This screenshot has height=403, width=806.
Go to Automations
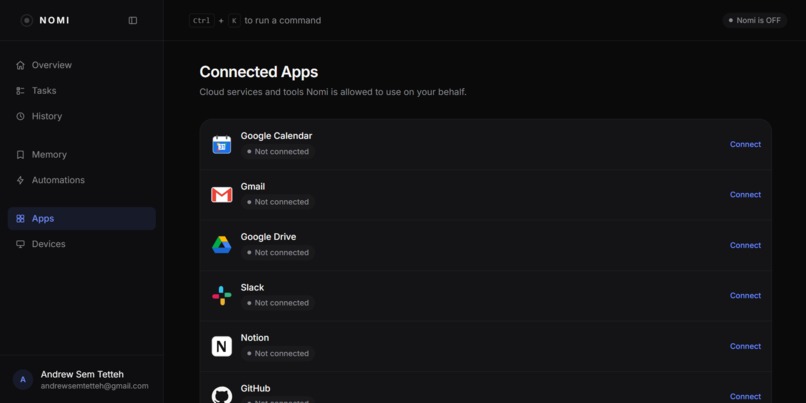pos(82,180)
